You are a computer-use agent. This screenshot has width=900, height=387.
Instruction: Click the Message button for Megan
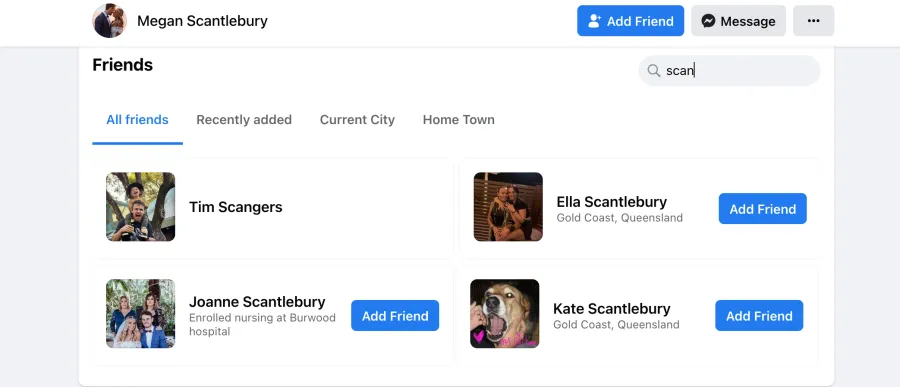coord(738,21)
